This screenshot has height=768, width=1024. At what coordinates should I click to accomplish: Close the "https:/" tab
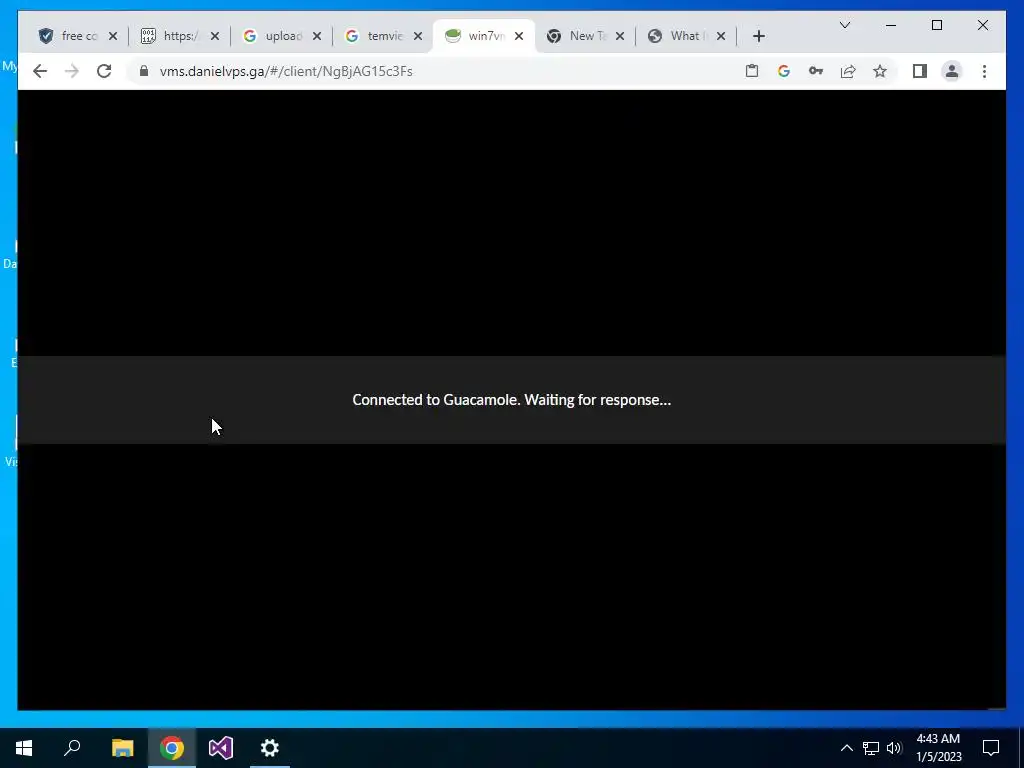[215, 36]
